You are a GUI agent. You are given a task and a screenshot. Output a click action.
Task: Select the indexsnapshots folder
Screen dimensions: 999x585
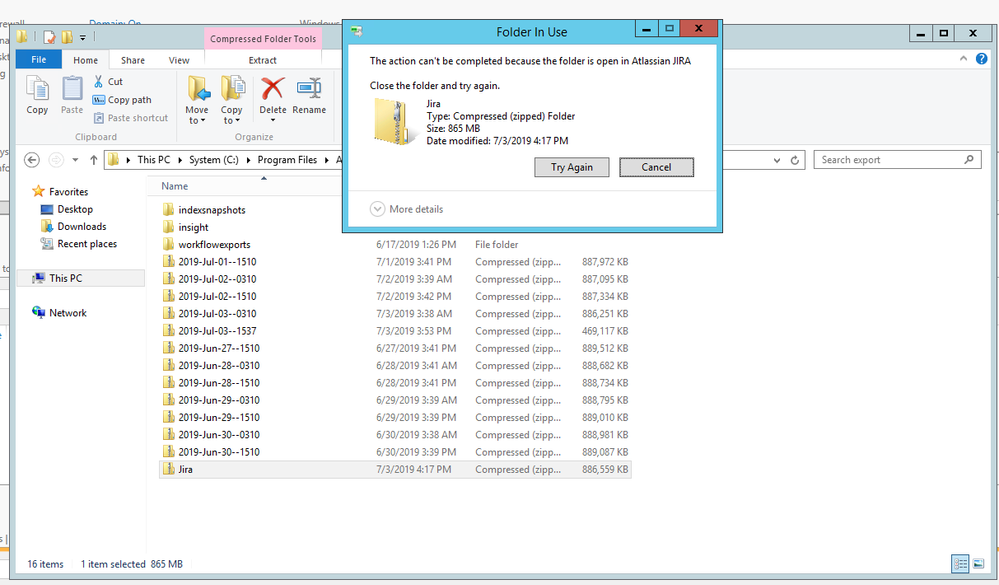click(x=204, y=210)
